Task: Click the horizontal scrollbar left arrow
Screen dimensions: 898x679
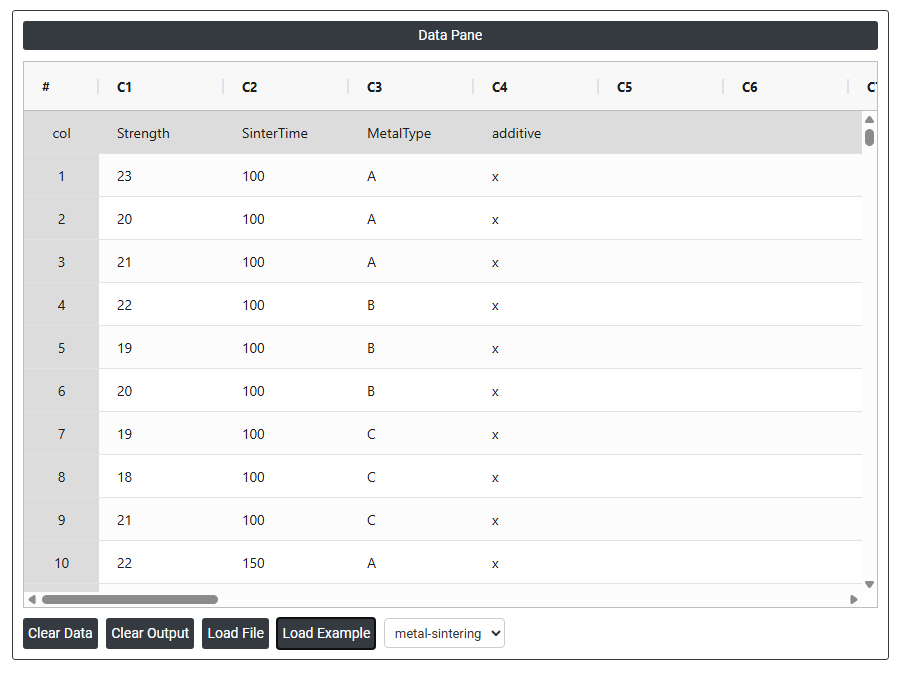Action: [x=32, y=599]
